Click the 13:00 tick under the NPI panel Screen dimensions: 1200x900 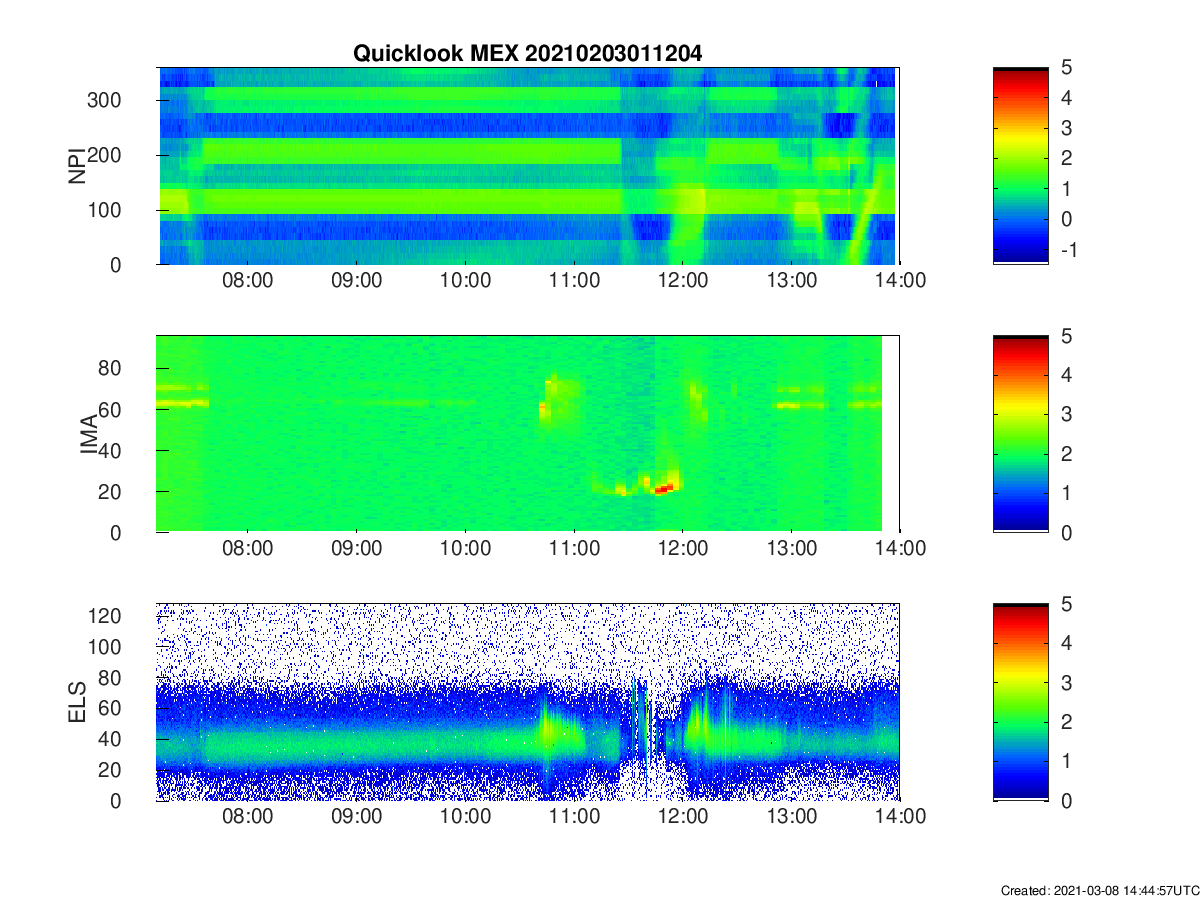(x=791, y=281)
